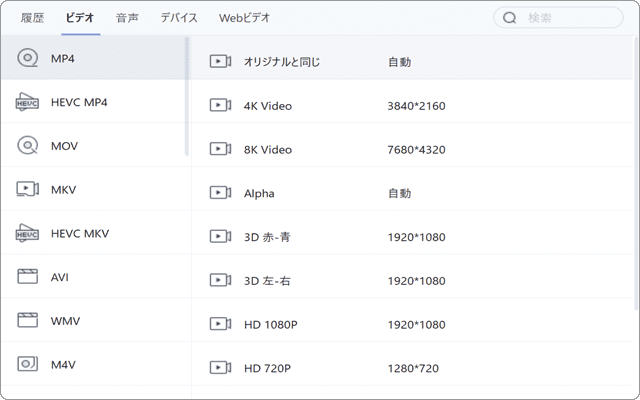Image resolution: width=640 pixels, height=400 pixels.
Task: Click 1920*1080 in the 3D 赤-青 row
Action: tap(416, 237)
